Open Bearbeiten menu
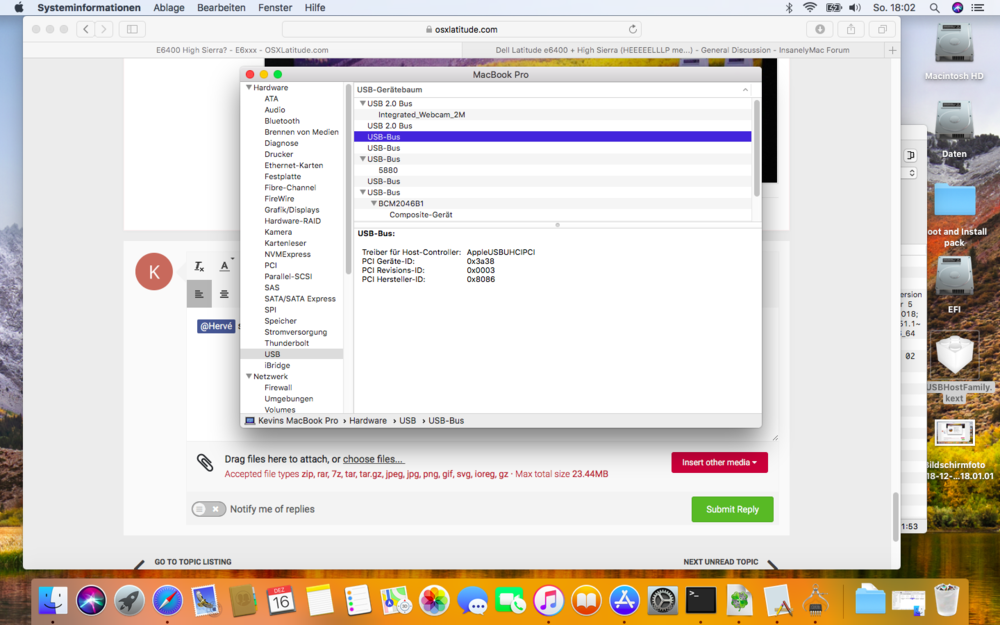 point(221,8)
